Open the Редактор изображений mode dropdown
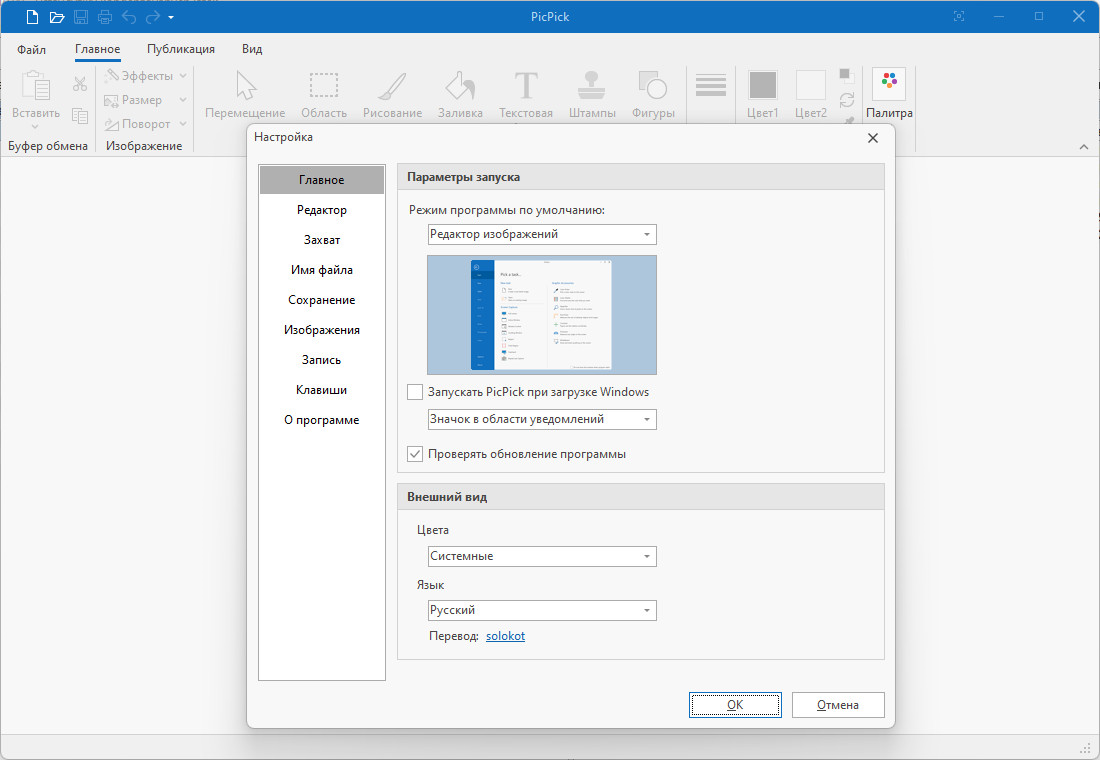This screenshot has width=1100, height=760. tap(542, 234)
